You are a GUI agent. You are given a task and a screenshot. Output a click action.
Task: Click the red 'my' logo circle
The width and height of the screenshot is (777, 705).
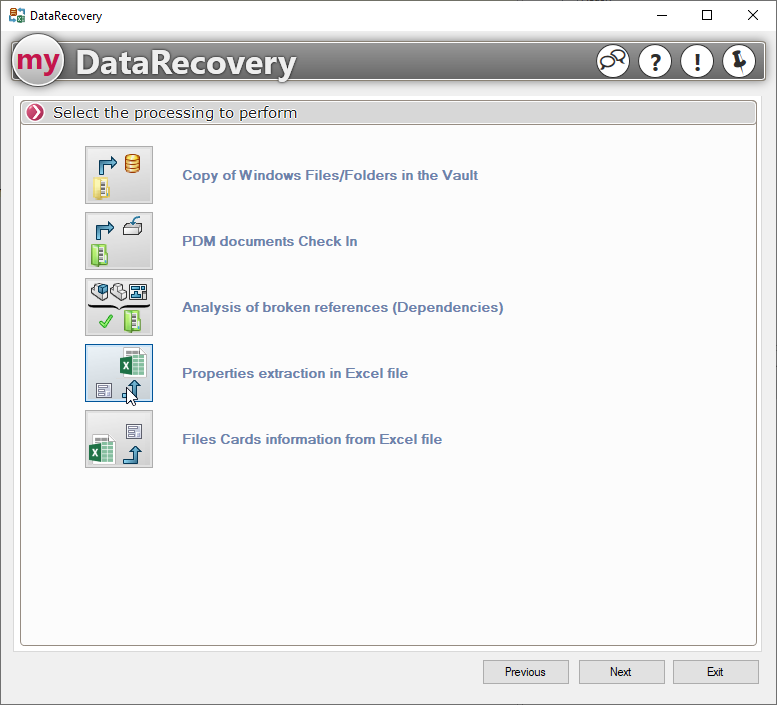[38, 62]
